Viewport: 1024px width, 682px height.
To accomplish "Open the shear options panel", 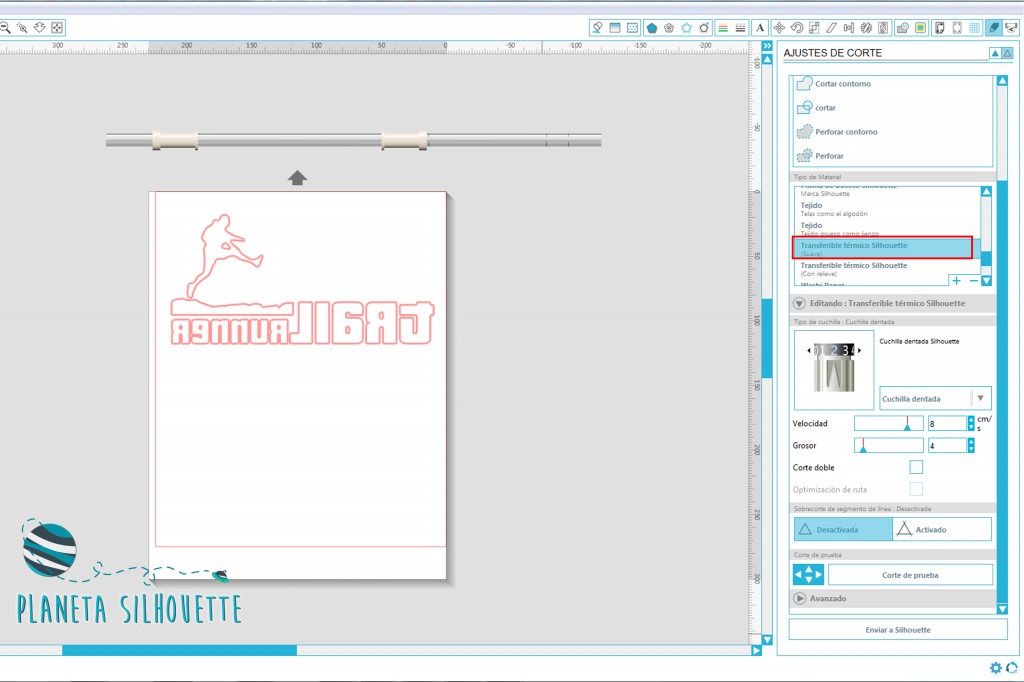I will 831,27.
